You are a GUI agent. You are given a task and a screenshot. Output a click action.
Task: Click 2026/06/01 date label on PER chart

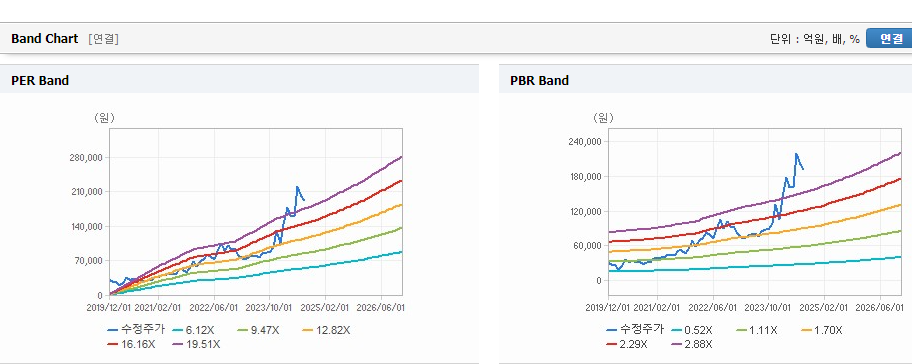381,307
